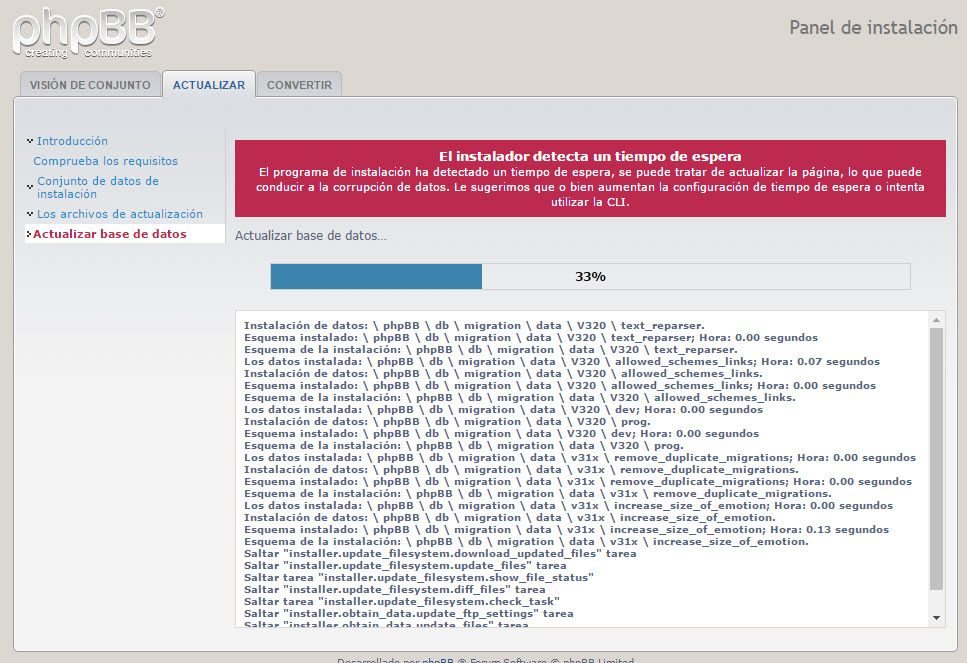Open Comprueba los requisitos in sidebar

pos(105,161)
